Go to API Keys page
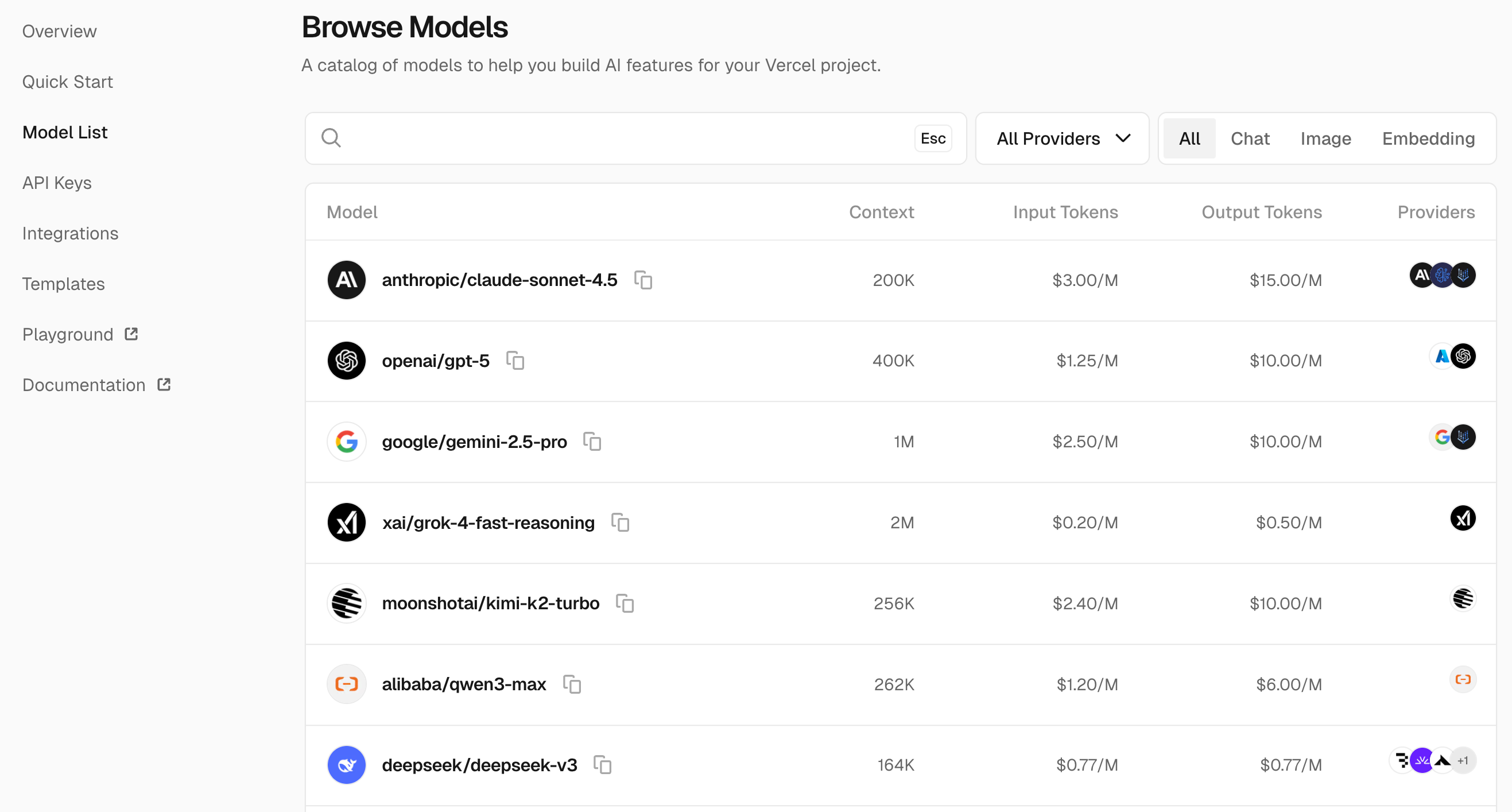This screenshot has width=1512, height=812. (x=57, y=183)
